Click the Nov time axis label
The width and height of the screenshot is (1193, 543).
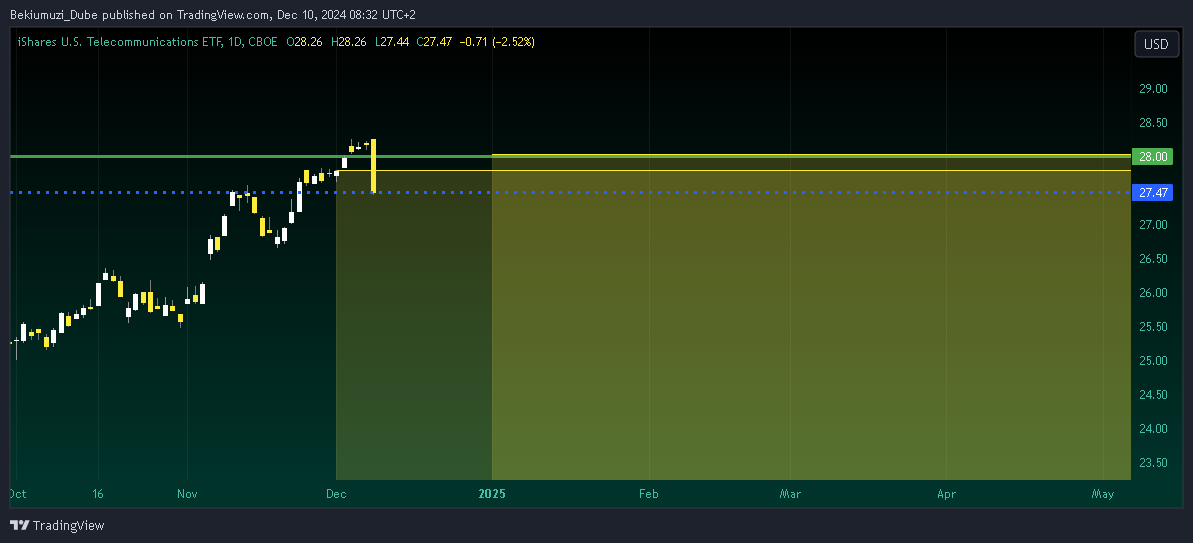click(187, 494)
